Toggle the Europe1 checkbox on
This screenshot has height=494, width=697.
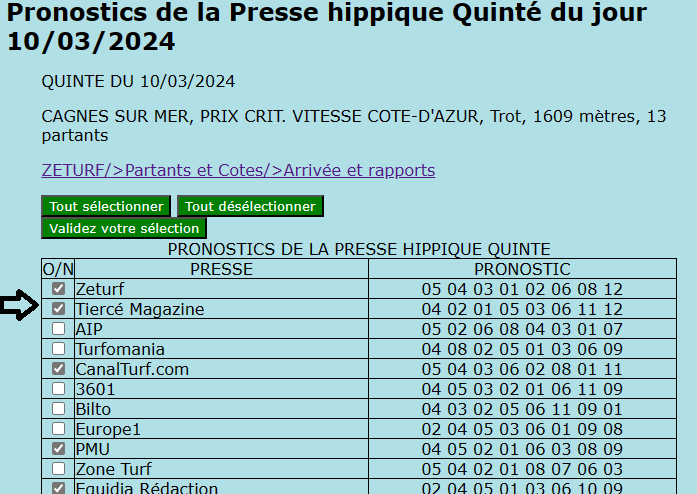click(59, 429)
